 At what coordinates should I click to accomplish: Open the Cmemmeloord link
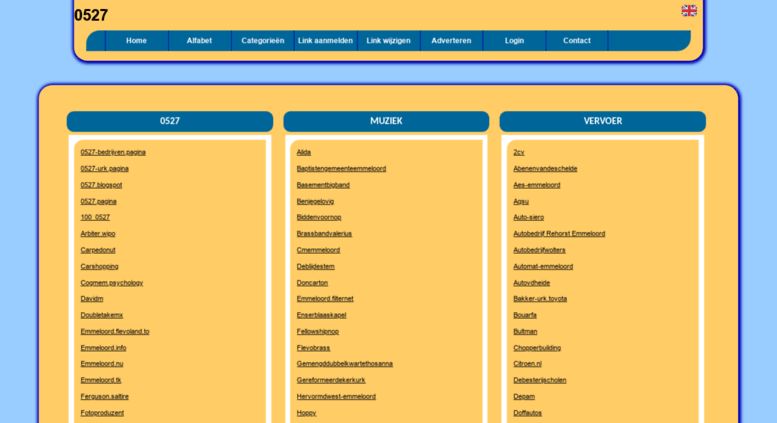319,250
